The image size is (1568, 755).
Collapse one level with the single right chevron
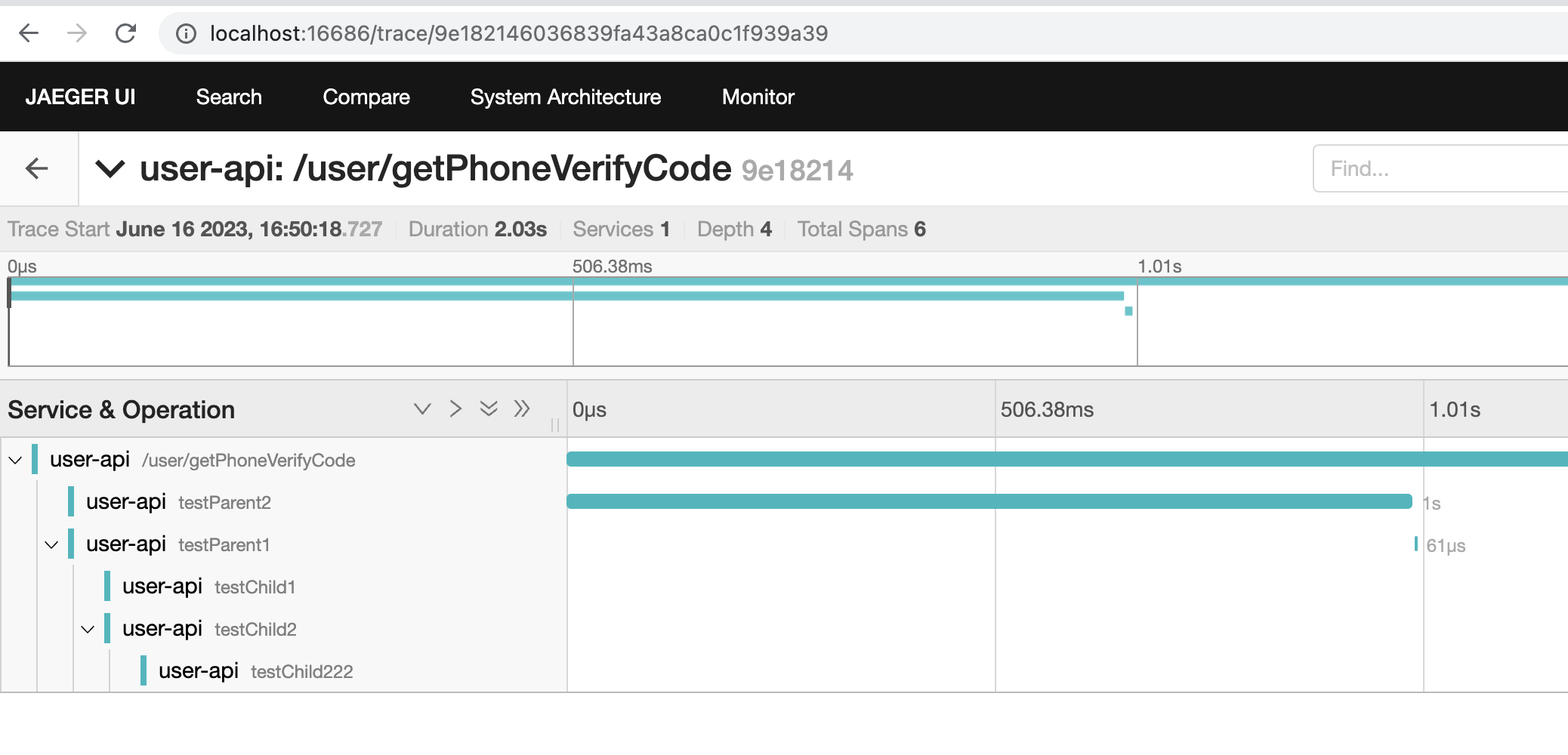pos(455,408)
